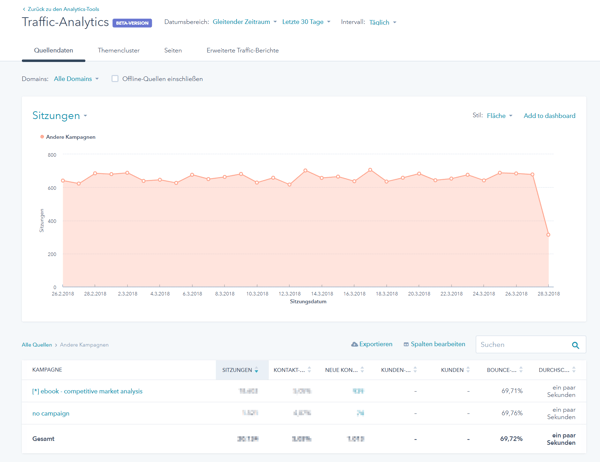Click the Exportieren button
Screen dimensions: 600x462
pos(372,344)
